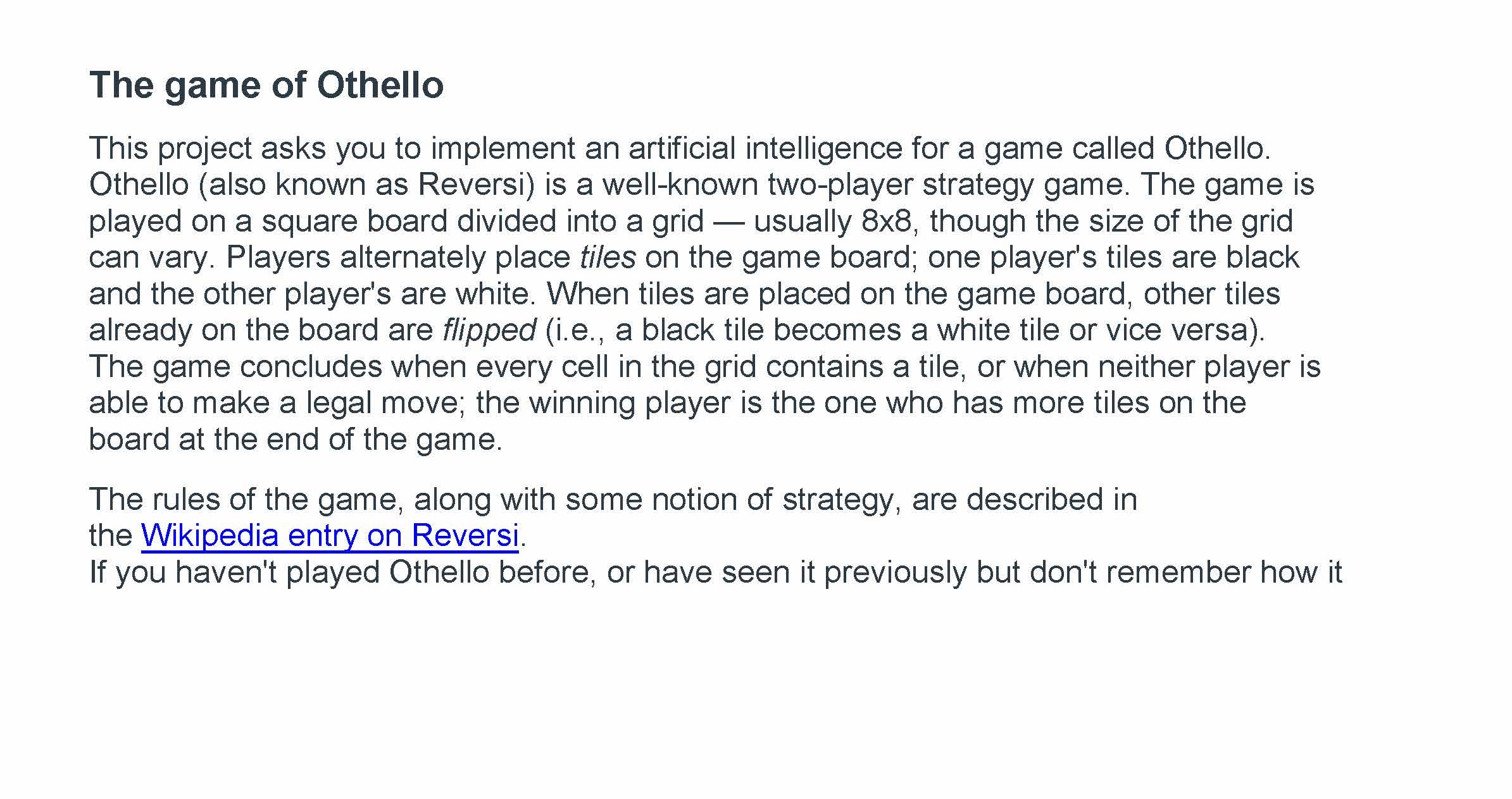Click the phrase "artificial intelligence"

[765, 149]
